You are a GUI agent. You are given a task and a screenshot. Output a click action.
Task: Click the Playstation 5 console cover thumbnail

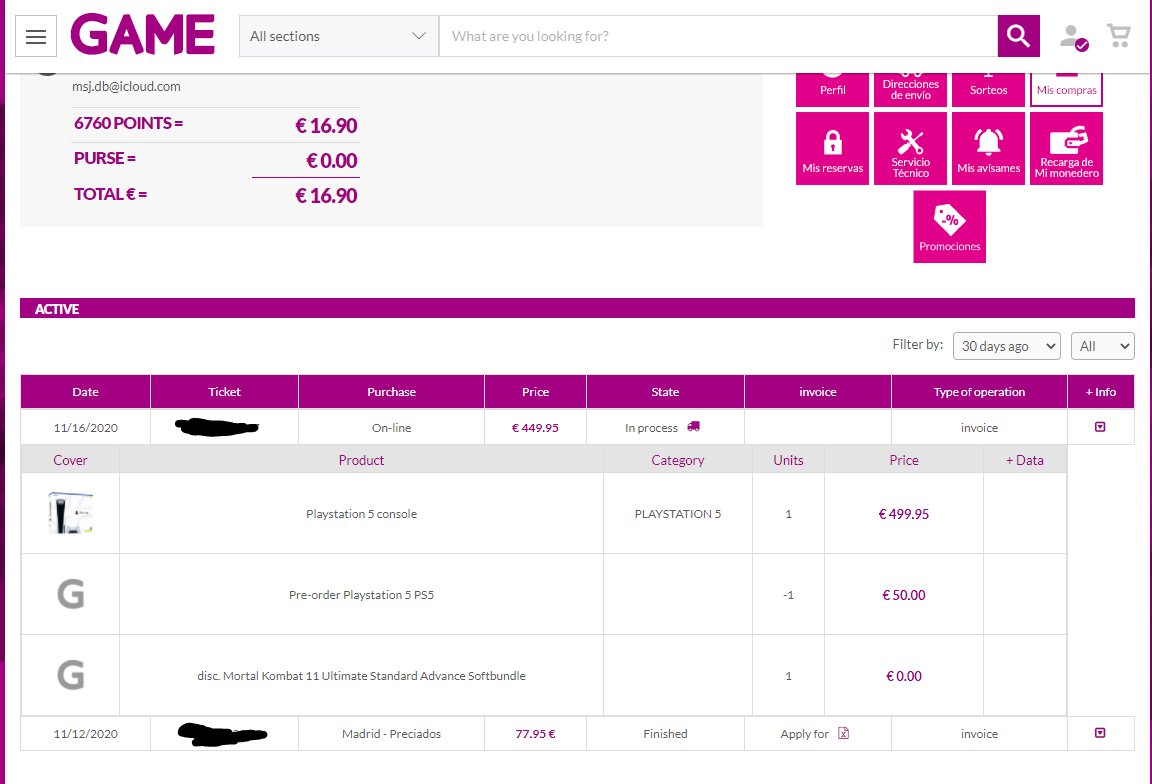coord(70,513)
